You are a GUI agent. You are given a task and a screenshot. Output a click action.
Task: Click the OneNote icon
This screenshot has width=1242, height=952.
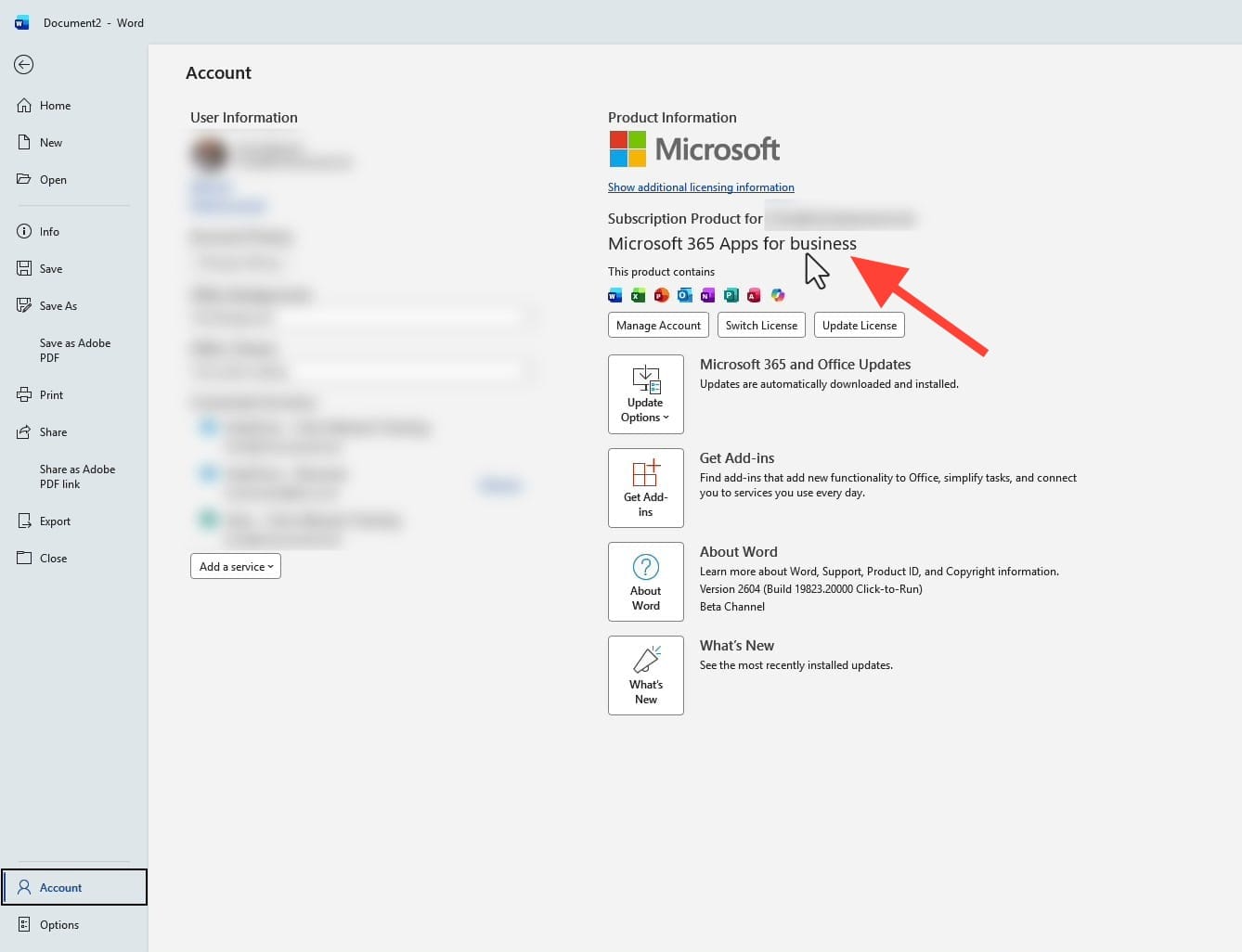pyautogui.click(x=708, y=295)
